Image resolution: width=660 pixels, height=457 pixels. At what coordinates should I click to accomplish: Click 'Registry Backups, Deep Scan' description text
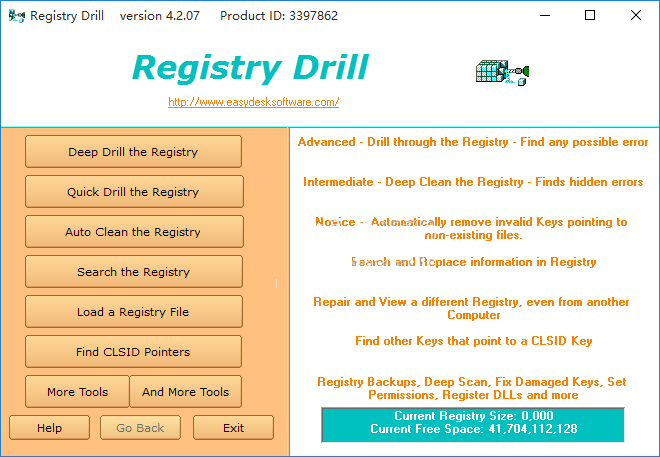tap(472, 388)
